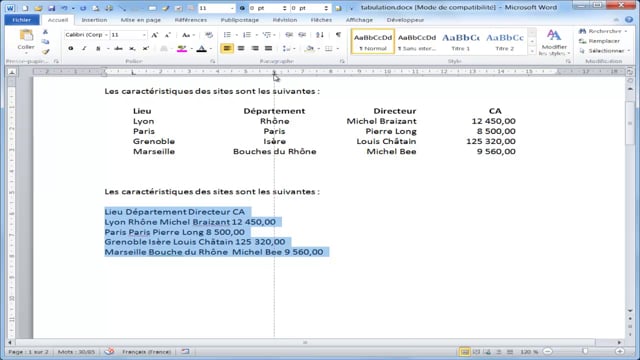Toggle Italic formatting

(84, 49)
